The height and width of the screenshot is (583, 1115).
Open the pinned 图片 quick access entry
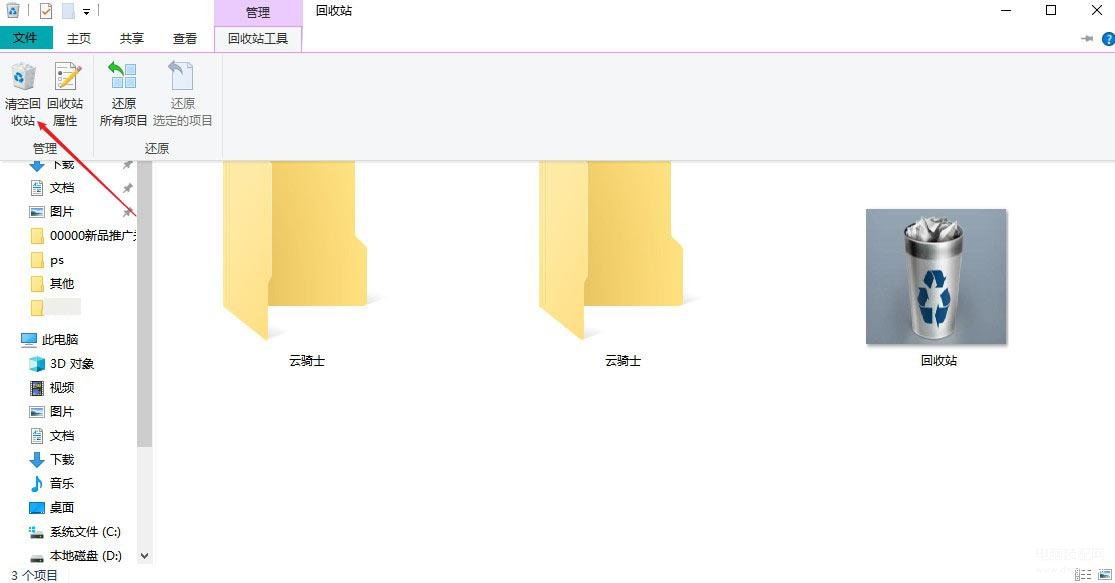tap(52, 212)
